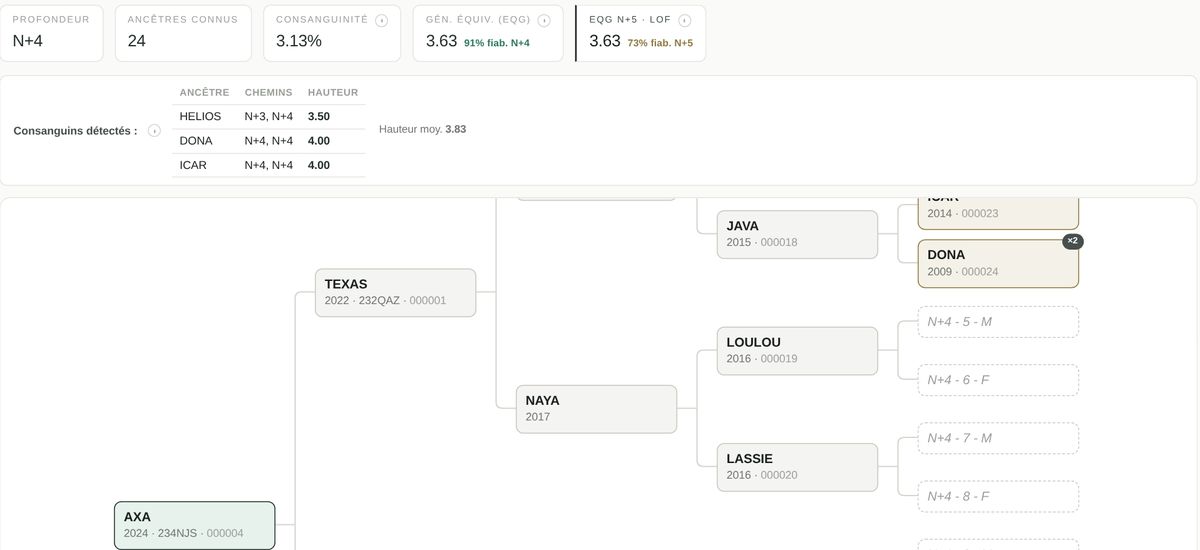Click the ICAR row in consanguins table
This screenshot has width=1200, height=550.
coord(268,165)
